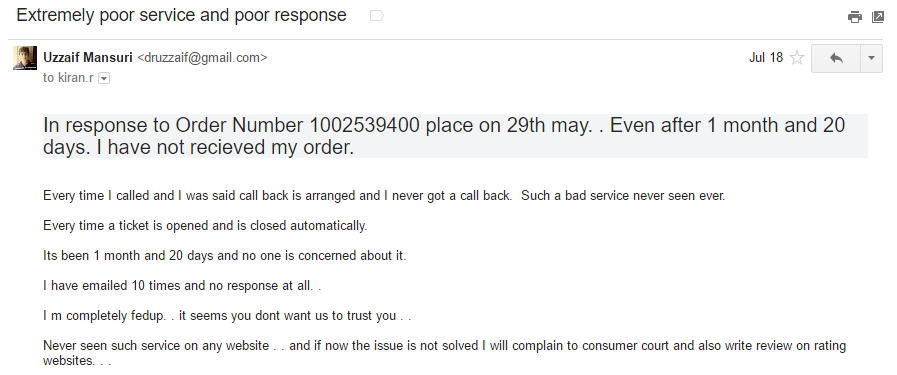Click the highlighted line 'days. I have not recieved my order.'

pyautogui.click(x=199, y=147)
